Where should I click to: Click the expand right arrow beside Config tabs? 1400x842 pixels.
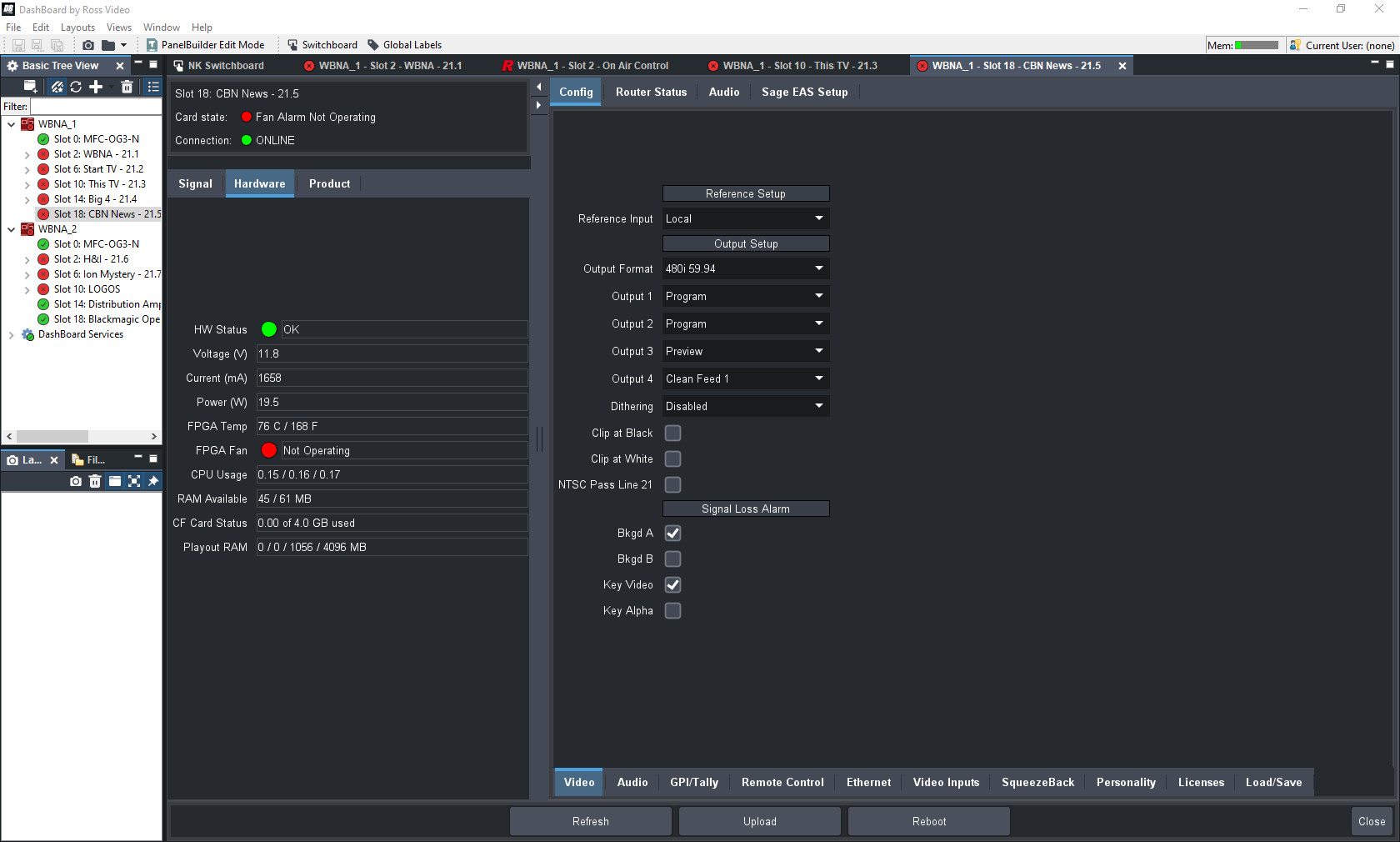pyautogui.click(x=538, y=105)
